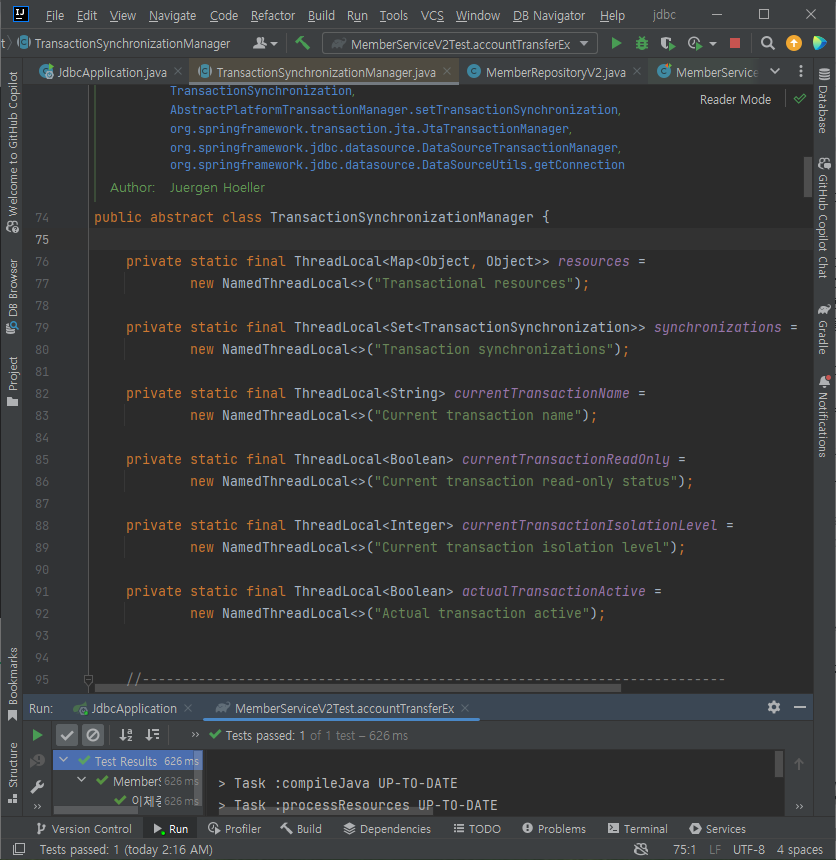The image size is (836, 860).
Task: Open Search Everywhere with the magnifier icon
Action: [767, 43]
